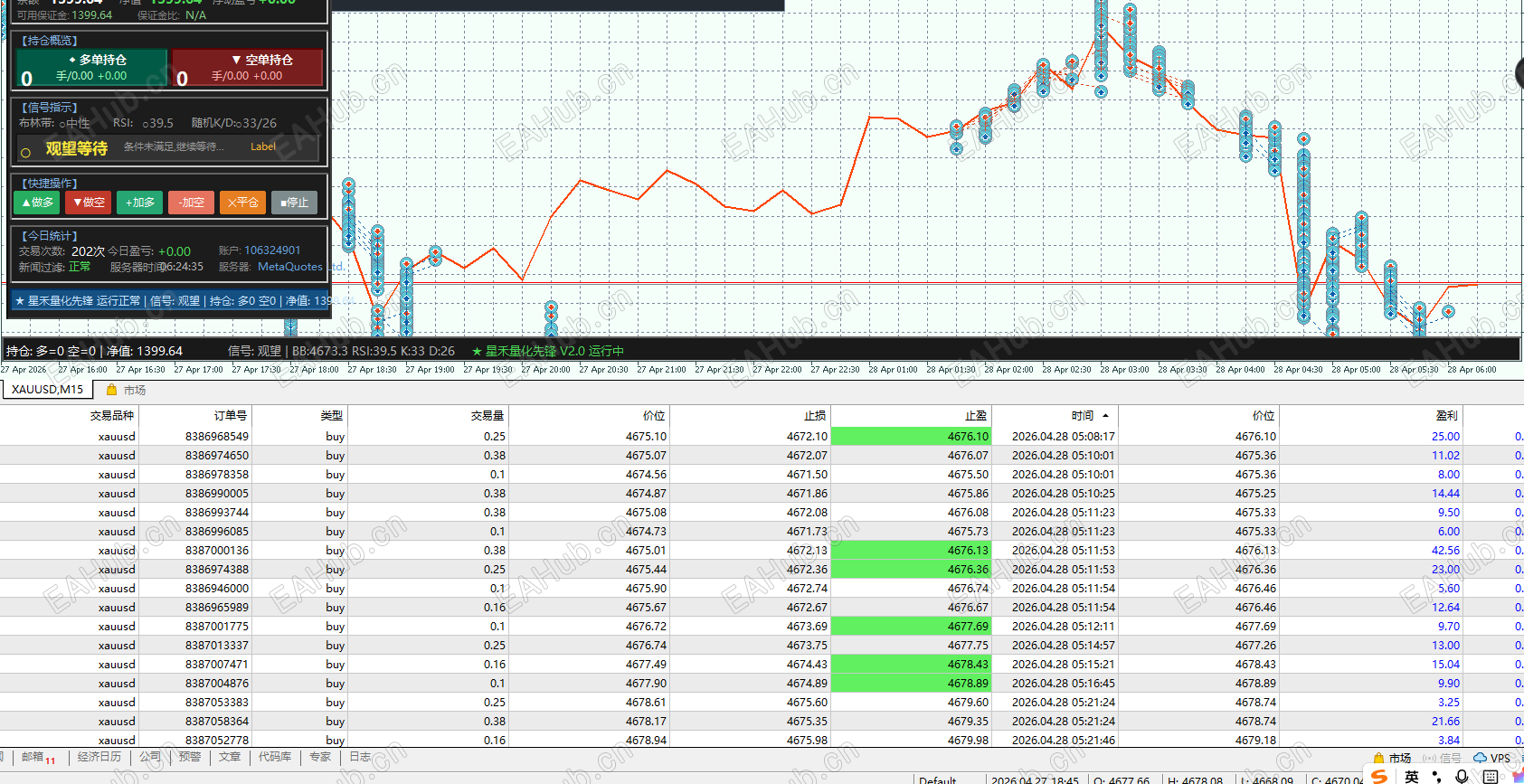
Task: Click the 星禾量化先锋 status banner
Action: point(169,301)
